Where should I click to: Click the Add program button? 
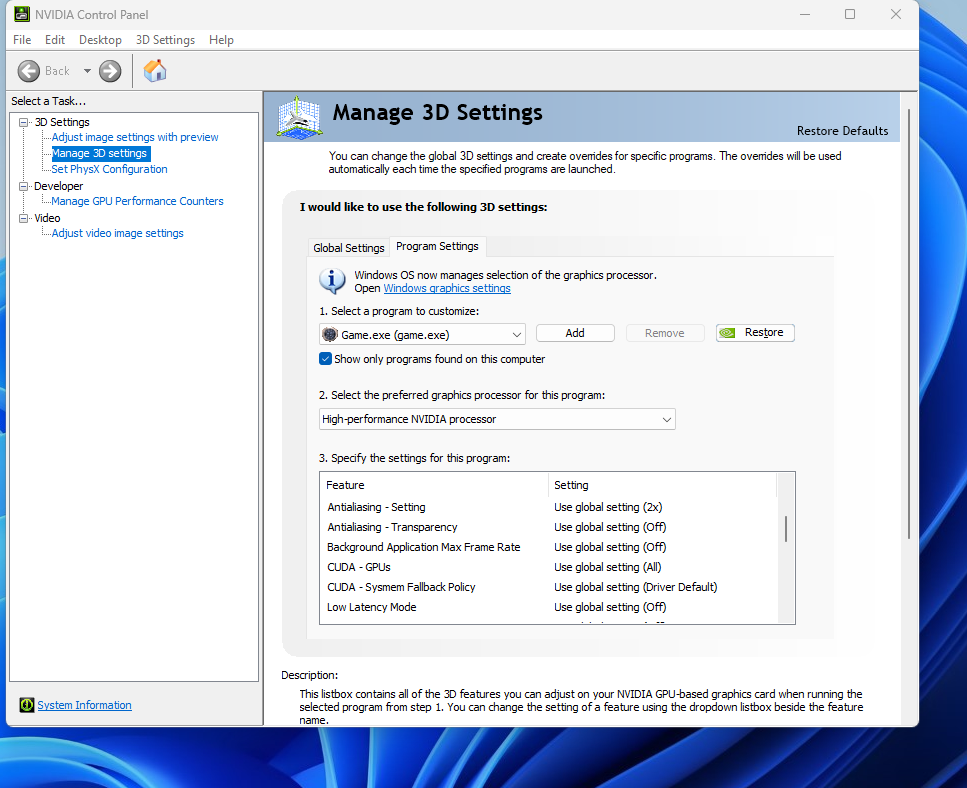coord(575,333)
